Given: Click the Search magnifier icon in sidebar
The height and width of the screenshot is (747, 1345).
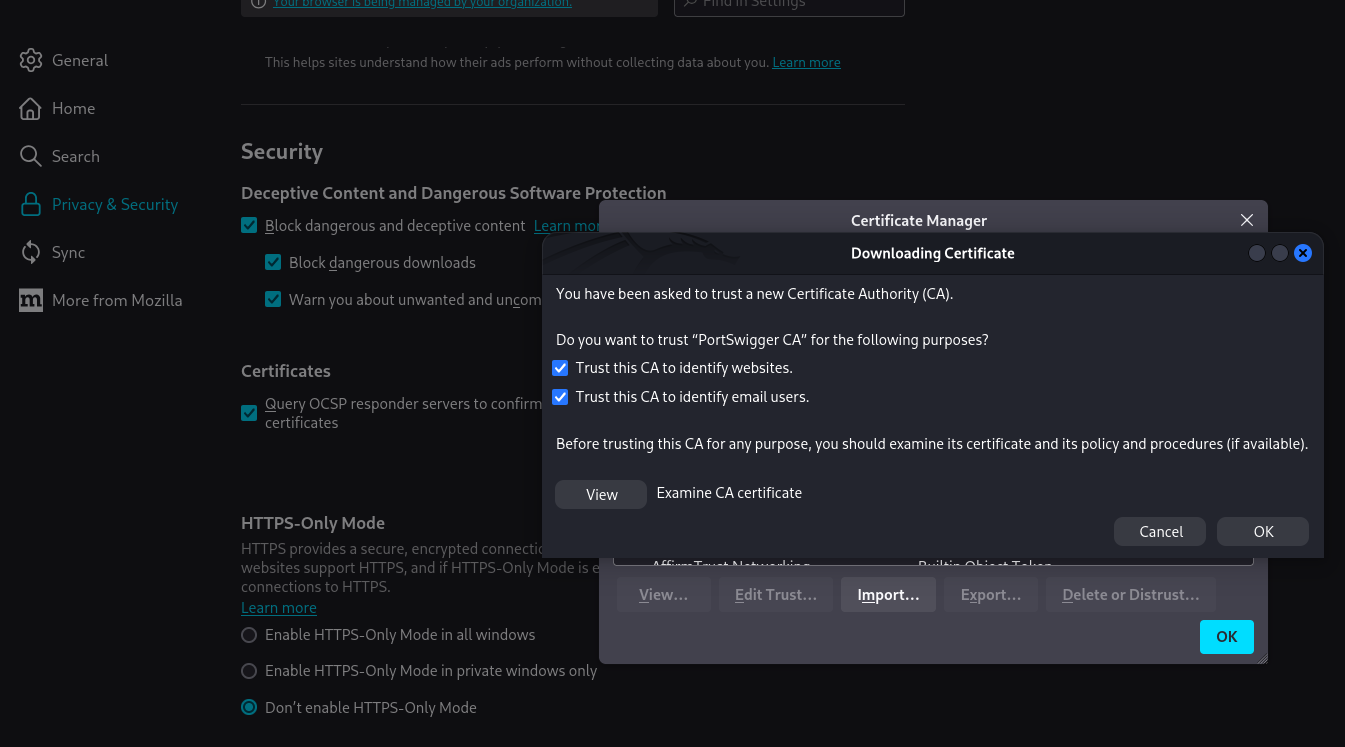Looking at the screenshot, I should (31, 156).
